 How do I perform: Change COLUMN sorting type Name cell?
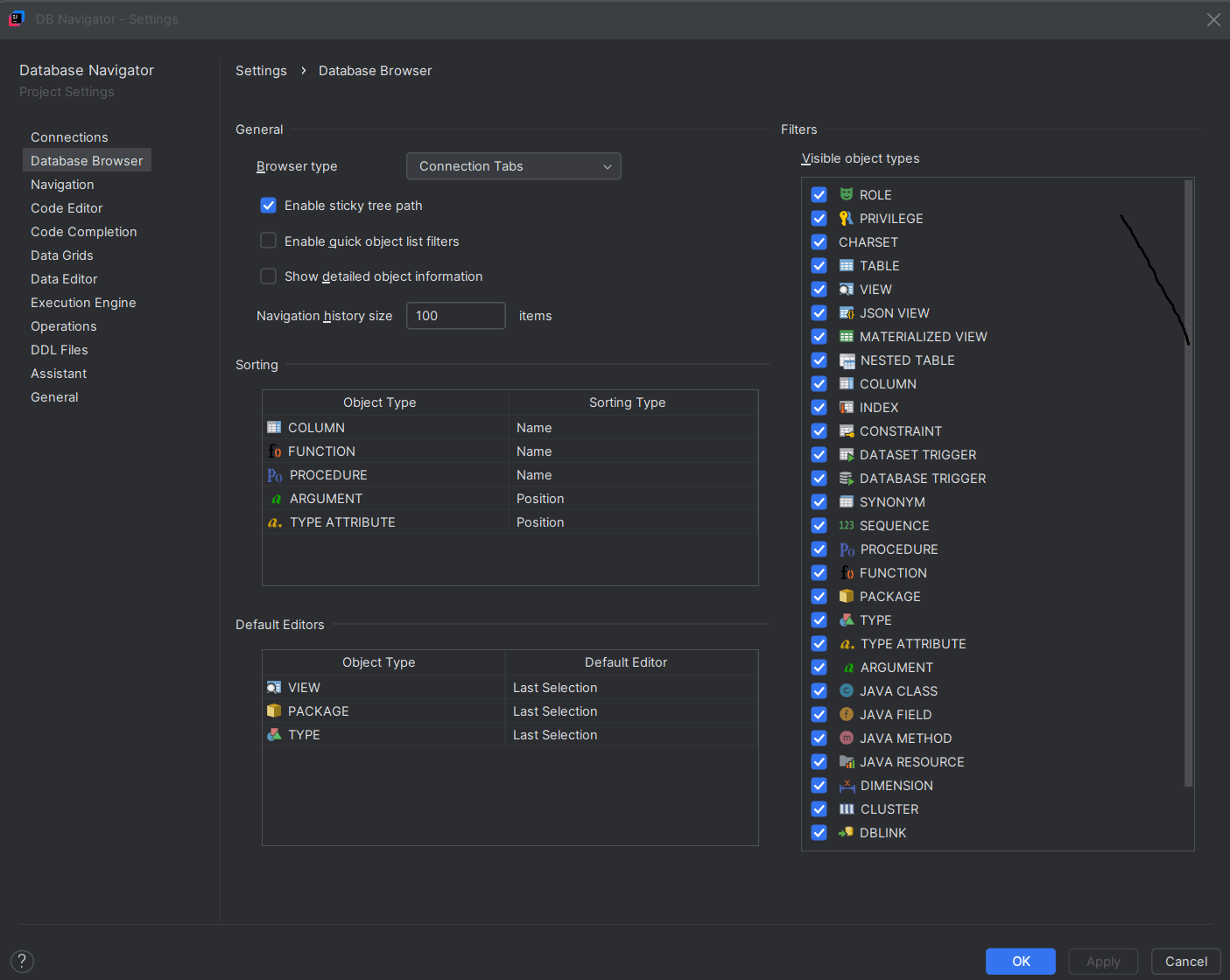[x=633, y=428]
